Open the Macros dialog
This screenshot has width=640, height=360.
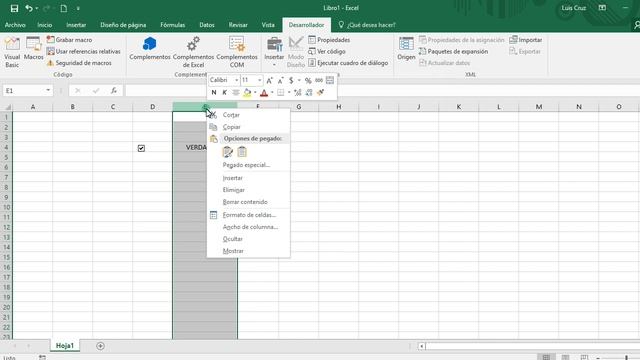point(33,49)
